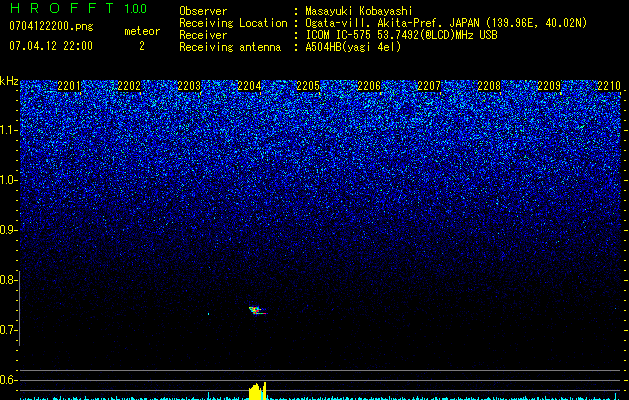Click the small cyan dot echo near 2203
This screenshot has height=400, width=629.
click(209, 314)
